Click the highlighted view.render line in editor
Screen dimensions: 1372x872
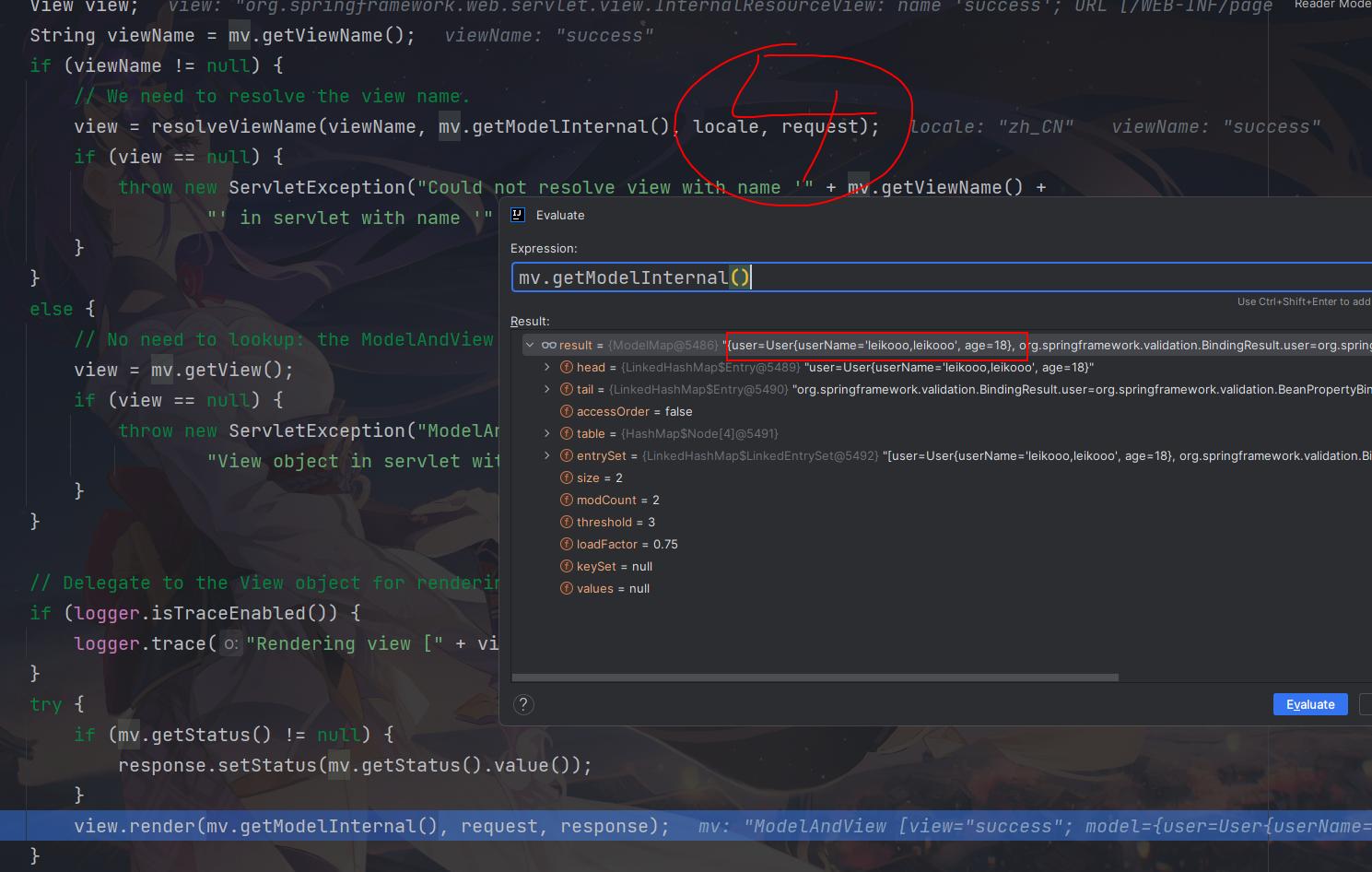click(686, 826)
